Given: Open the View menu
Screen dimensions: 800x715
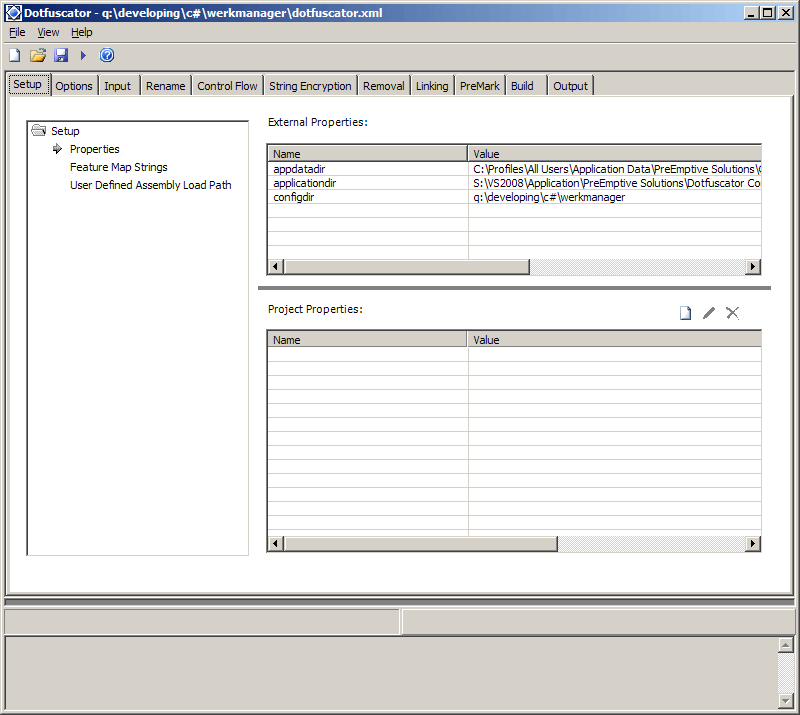Looking at the screenshot, I should tap(48, 32).
